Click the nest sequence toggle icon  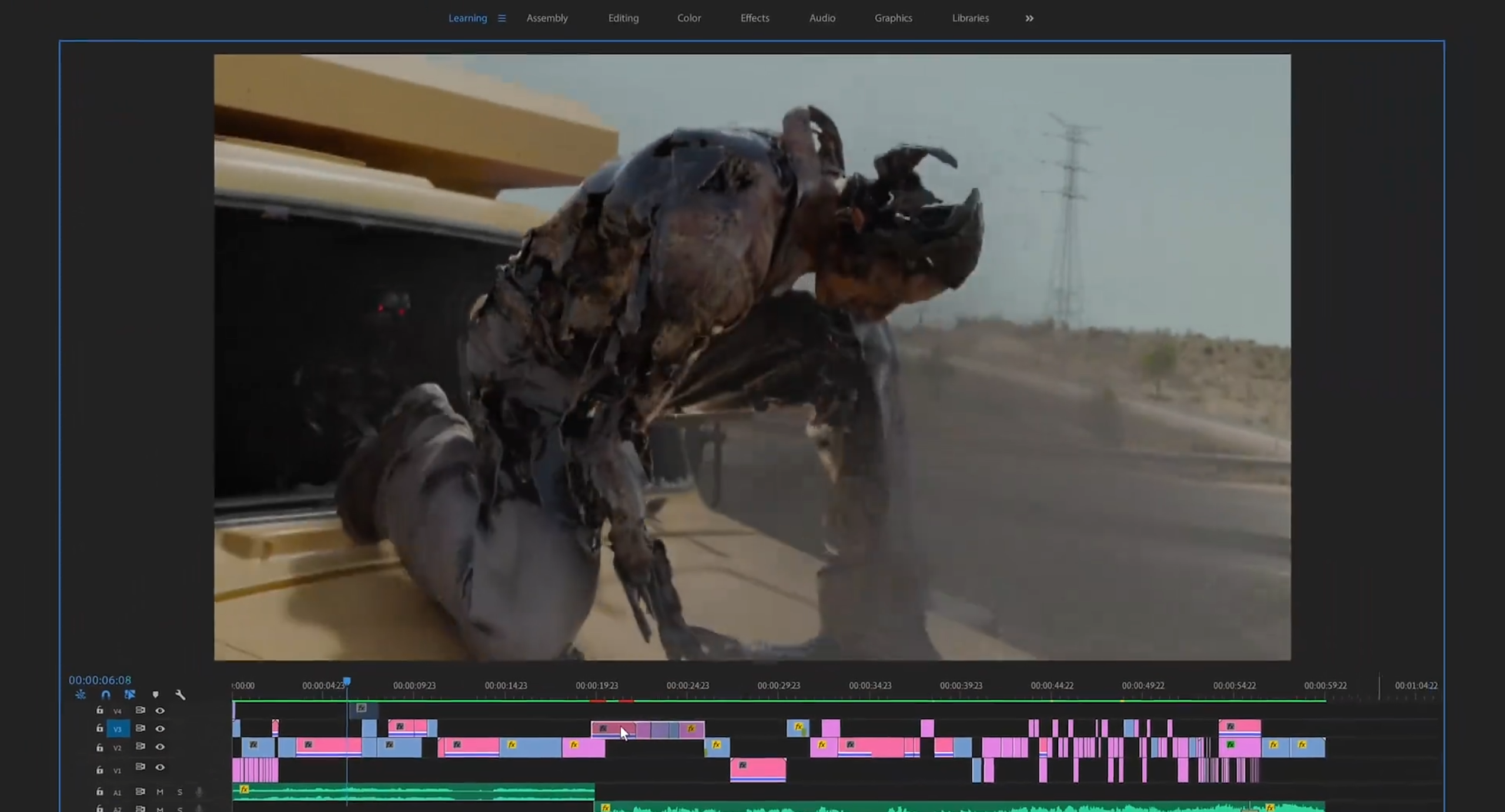pos(81,694)
